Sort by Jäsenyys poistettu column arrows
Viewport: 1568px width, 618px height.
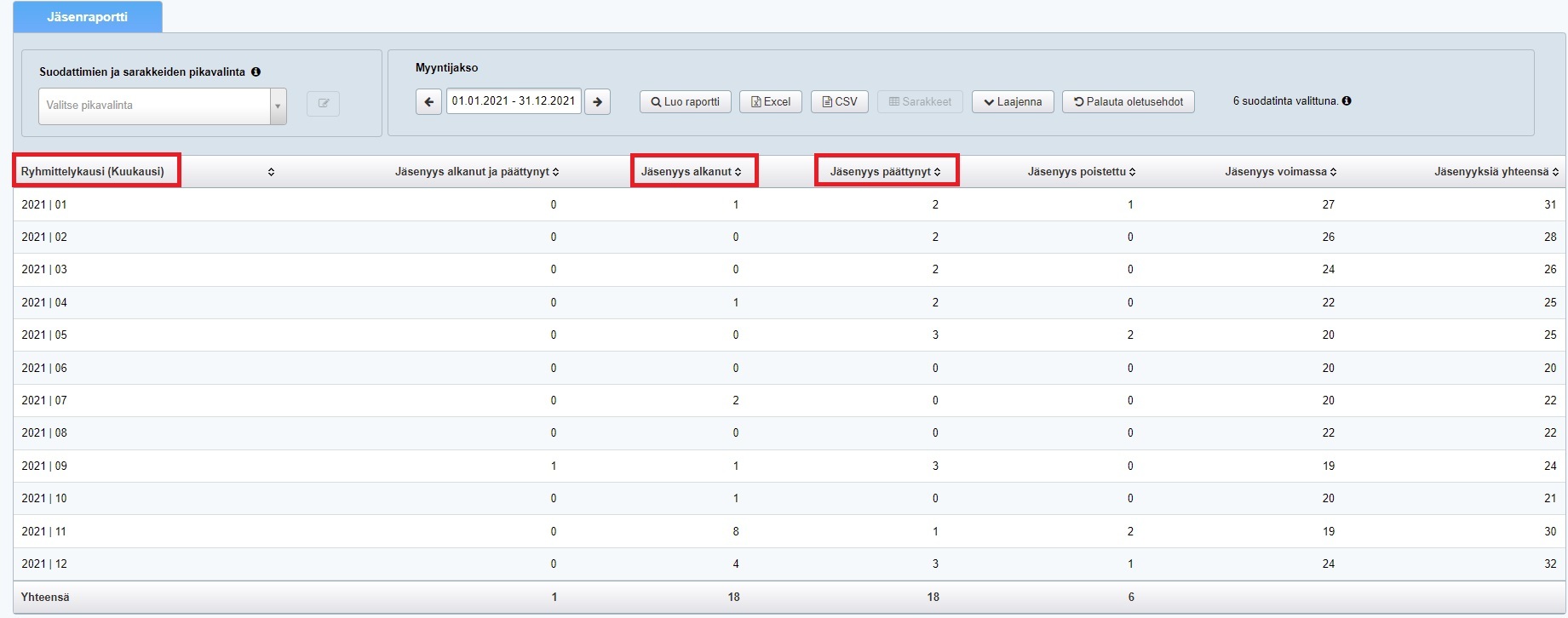1132,172
